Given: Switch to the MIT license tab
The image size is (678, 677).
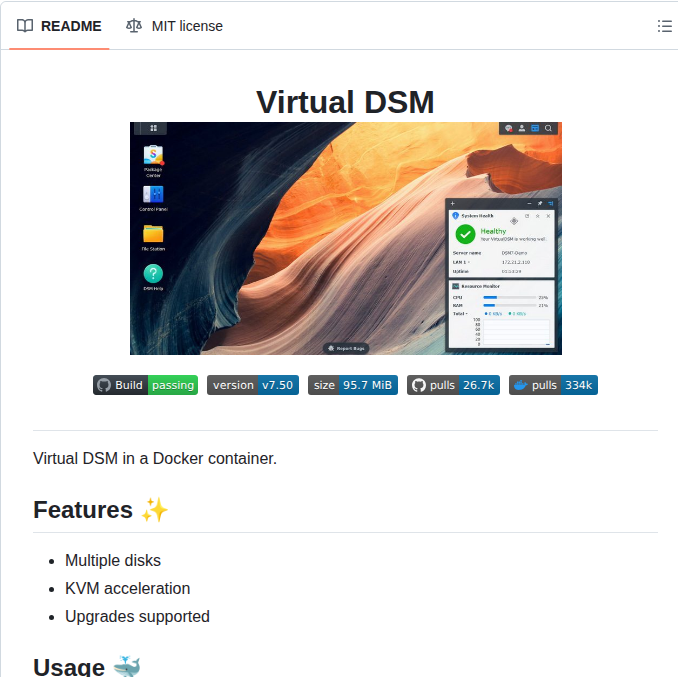Looking at the screenshot, I should pos(174,26).
